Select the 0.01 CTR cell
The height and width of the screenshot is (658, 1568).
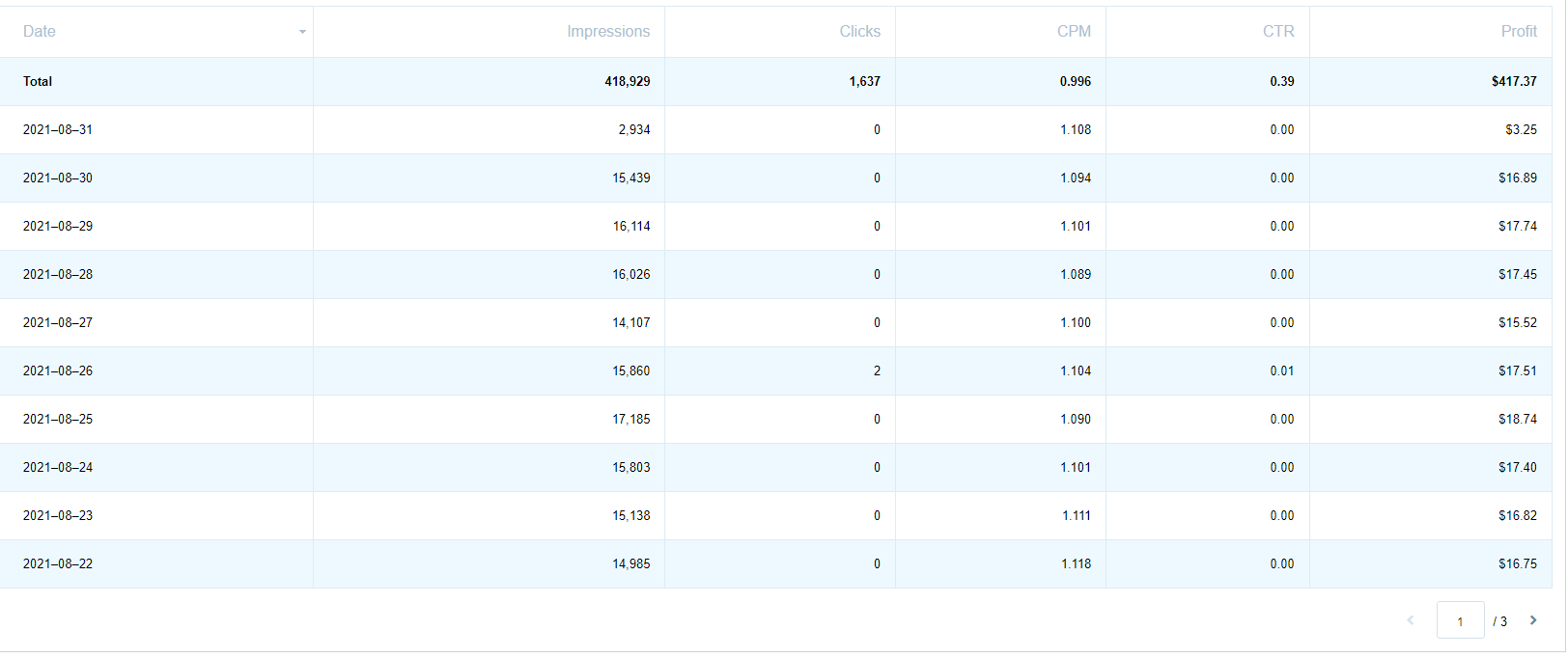[x=1282, y=371]
